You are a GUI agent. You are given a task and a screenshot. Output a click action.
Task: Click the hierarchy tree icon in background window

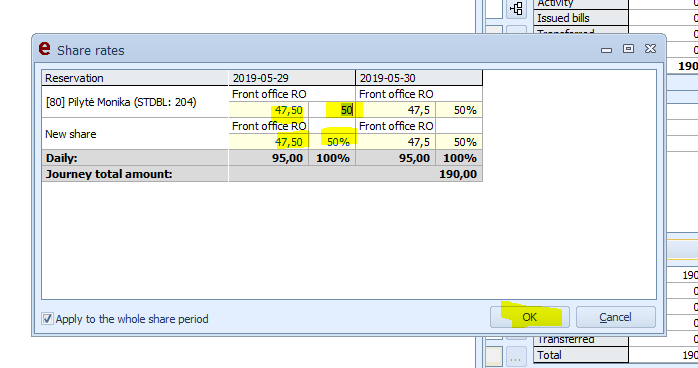coord(516,8)
